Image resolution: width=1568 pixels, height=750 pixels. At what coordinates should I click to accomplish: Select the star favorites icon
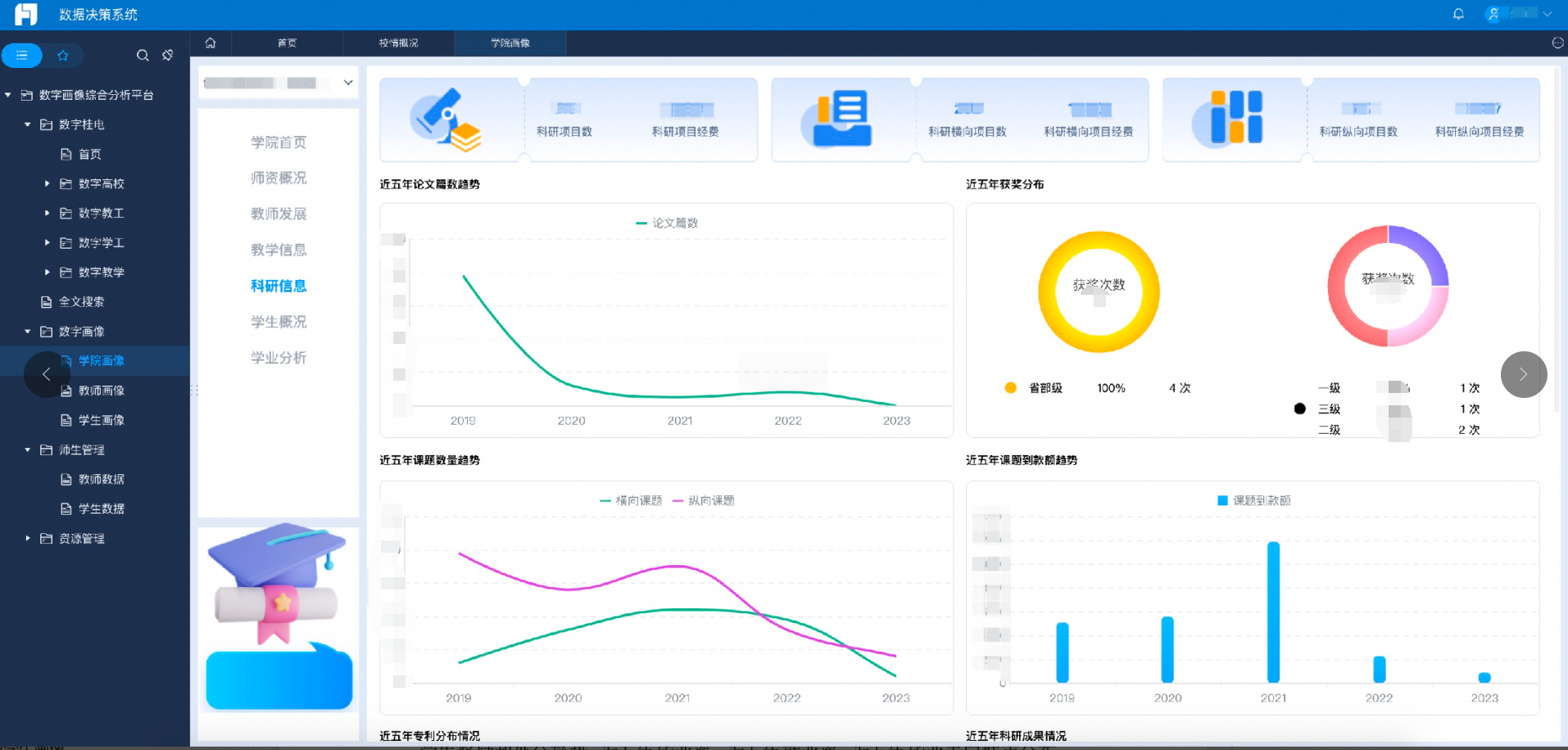[x=63, y=56]
